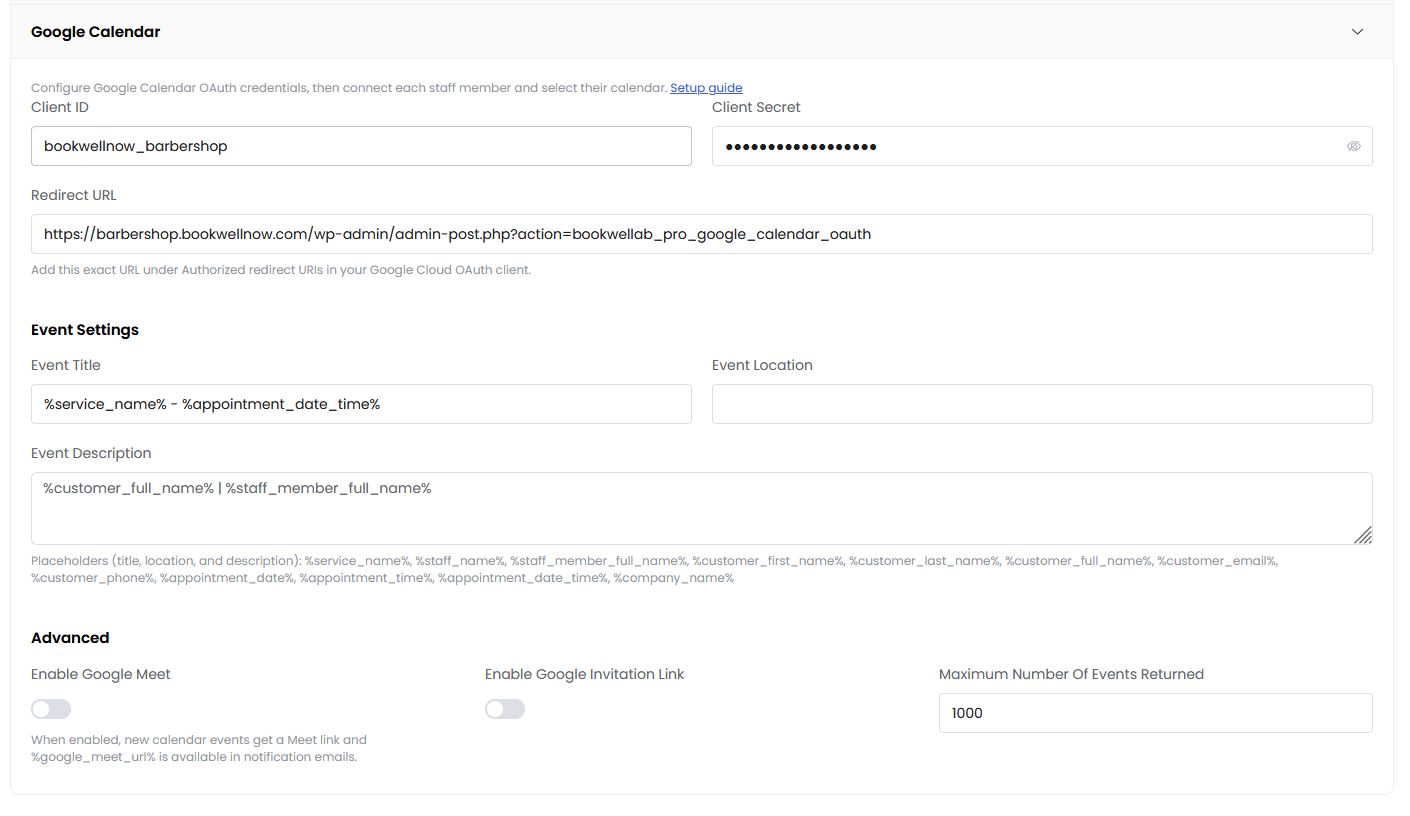Click the Event Settings heading

point(85,330)
